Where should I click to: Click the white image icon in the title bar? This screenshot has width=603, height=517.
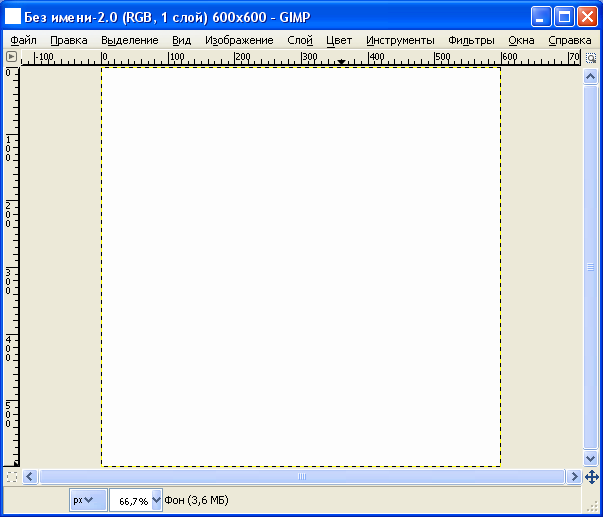click(13, 17)
